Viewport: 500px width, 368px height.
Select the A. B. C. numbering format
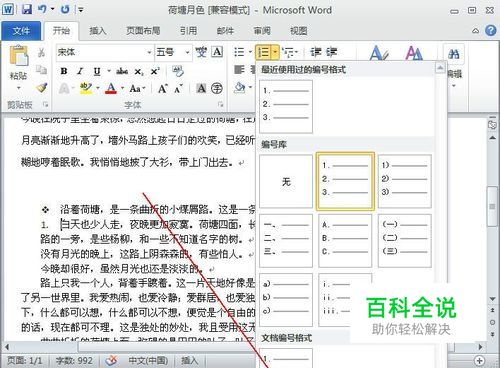pos(345,241)
